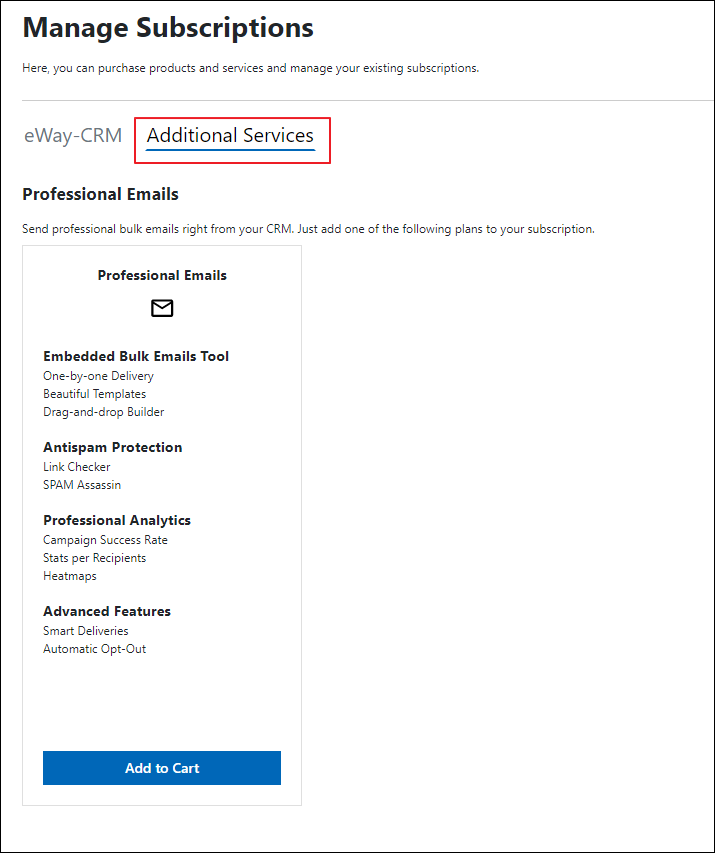Select the Link Checker item
The height and width of the screenshot is (853, 715).
click(77, 467)
